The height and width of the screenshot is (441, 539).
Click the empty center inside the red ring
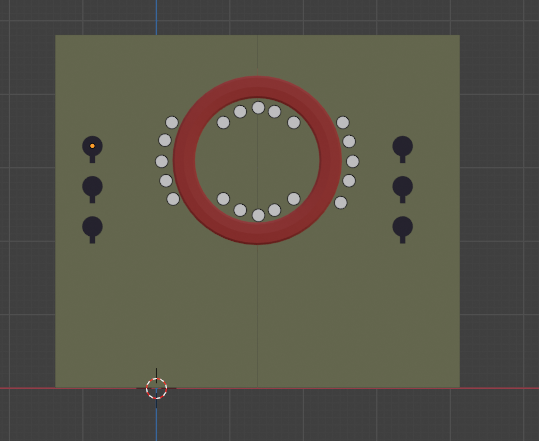257,161
